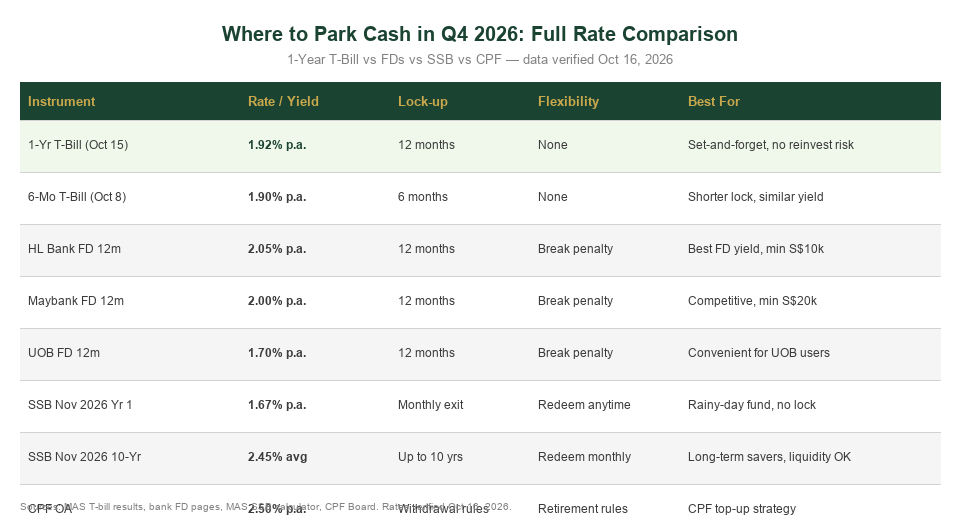
Task: Click 'None' flexibility in 6-Mo T-Bill row
Action: point(552,197)
